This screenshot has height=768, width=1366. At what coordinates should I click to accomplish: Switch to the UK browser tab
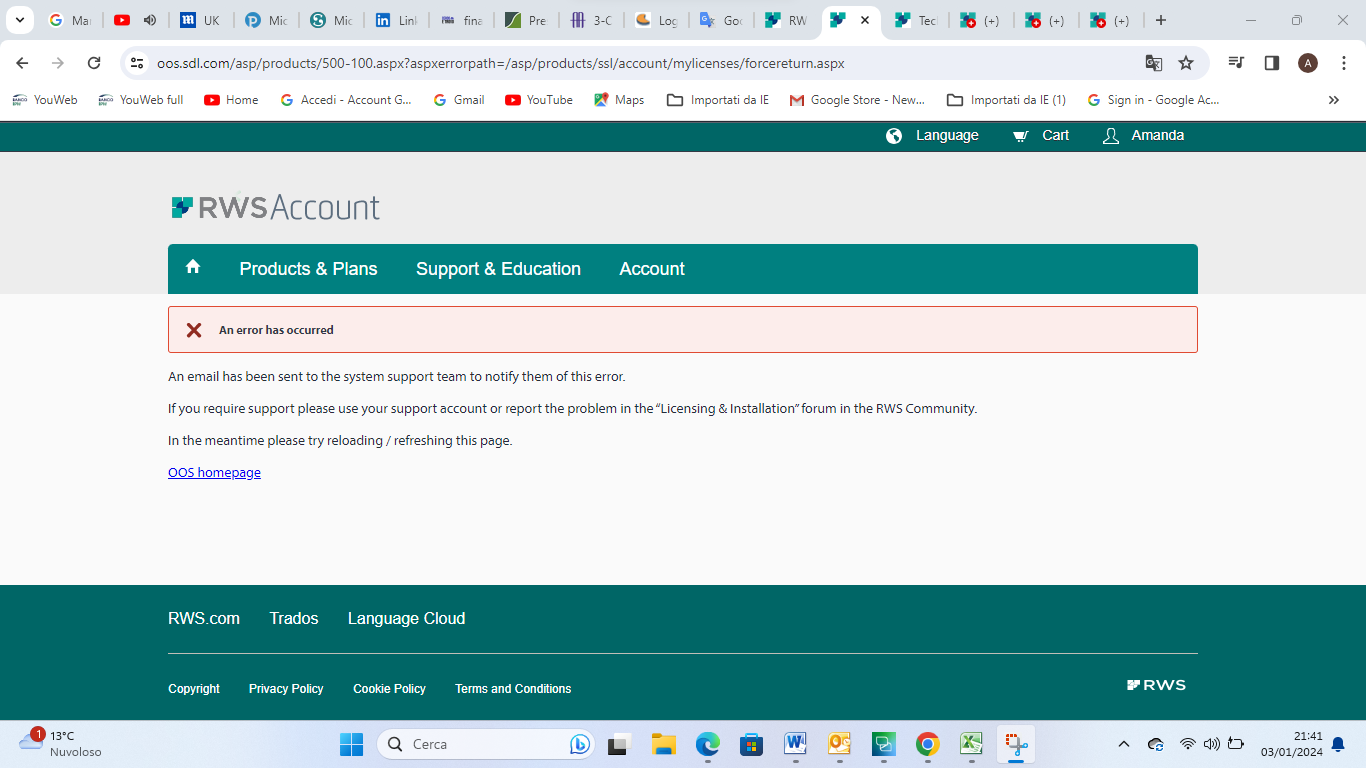point(200,20)
